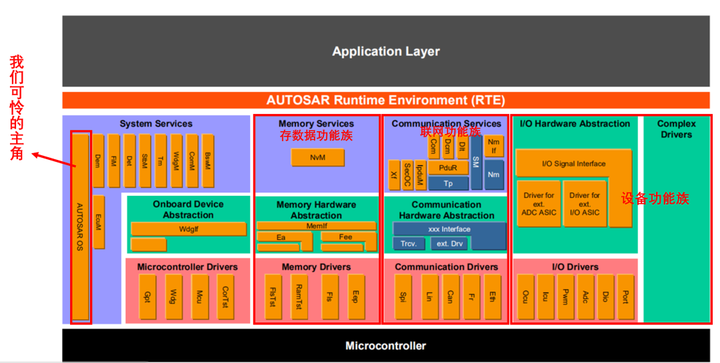Viewport: 720px width, 363px height.
Task: Click the blue Tp block
Action: point(448,184)
